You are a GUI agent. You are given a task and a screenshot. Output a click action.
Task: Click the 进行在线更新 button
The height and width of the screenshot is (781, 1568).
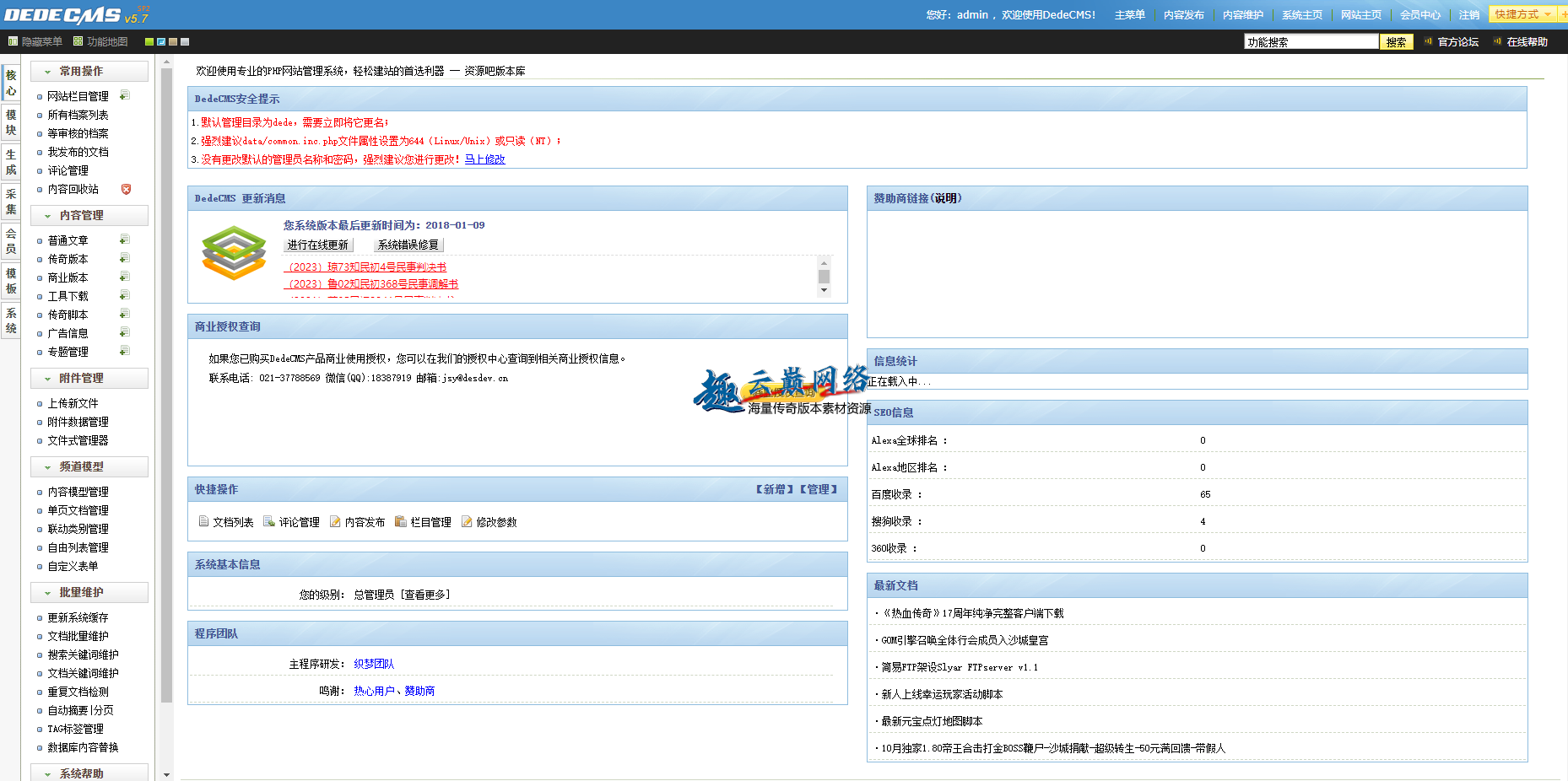[x=317, y=245]
